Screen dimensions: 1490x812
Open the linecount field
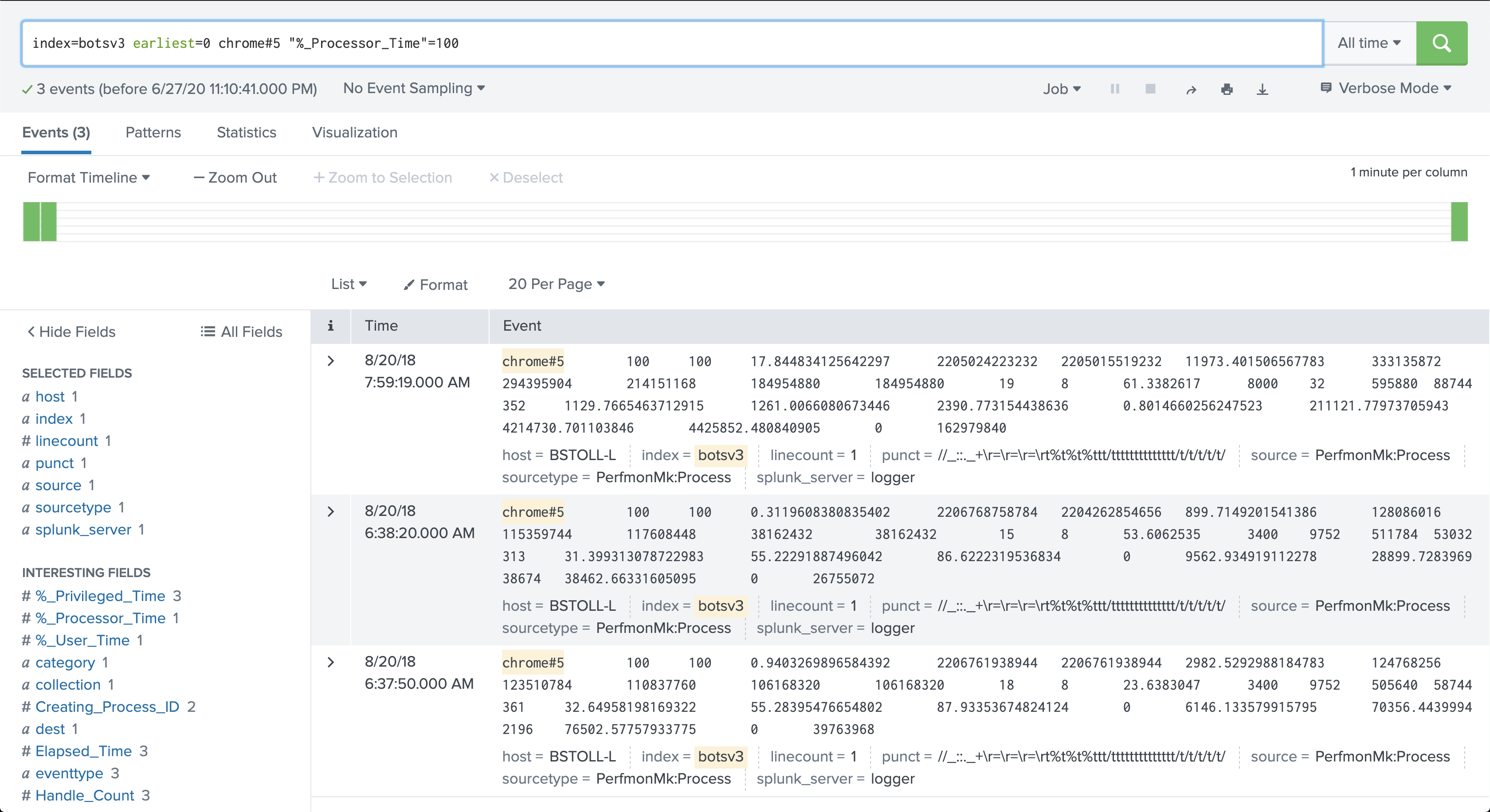(x=67, y=441)
